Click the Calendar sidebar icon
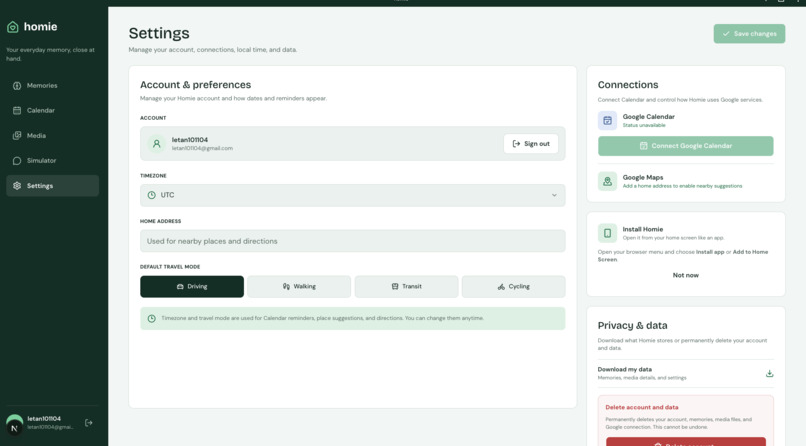This screenshot has width=806, height=446. [x=17, y=110]
